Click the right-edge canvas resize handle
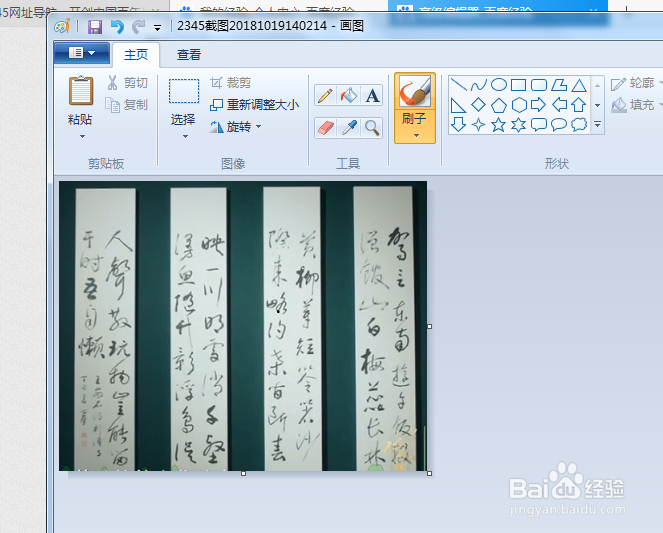Image resolution: width=663 pixels, height=533 pixels. tap(430, 326)
